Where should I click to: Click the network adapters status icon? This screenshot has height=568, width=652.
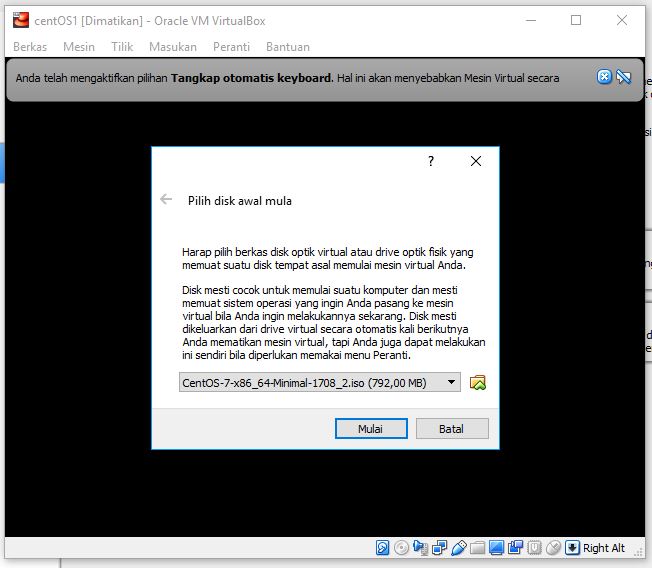click(439, 548)
